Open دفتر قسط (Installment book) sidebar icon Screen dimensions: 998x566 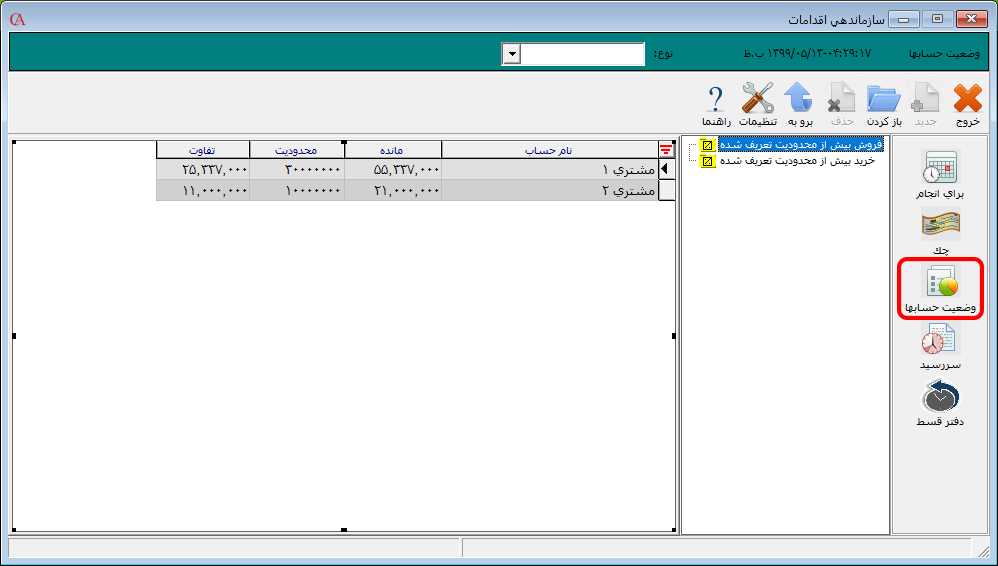point(940,404)
